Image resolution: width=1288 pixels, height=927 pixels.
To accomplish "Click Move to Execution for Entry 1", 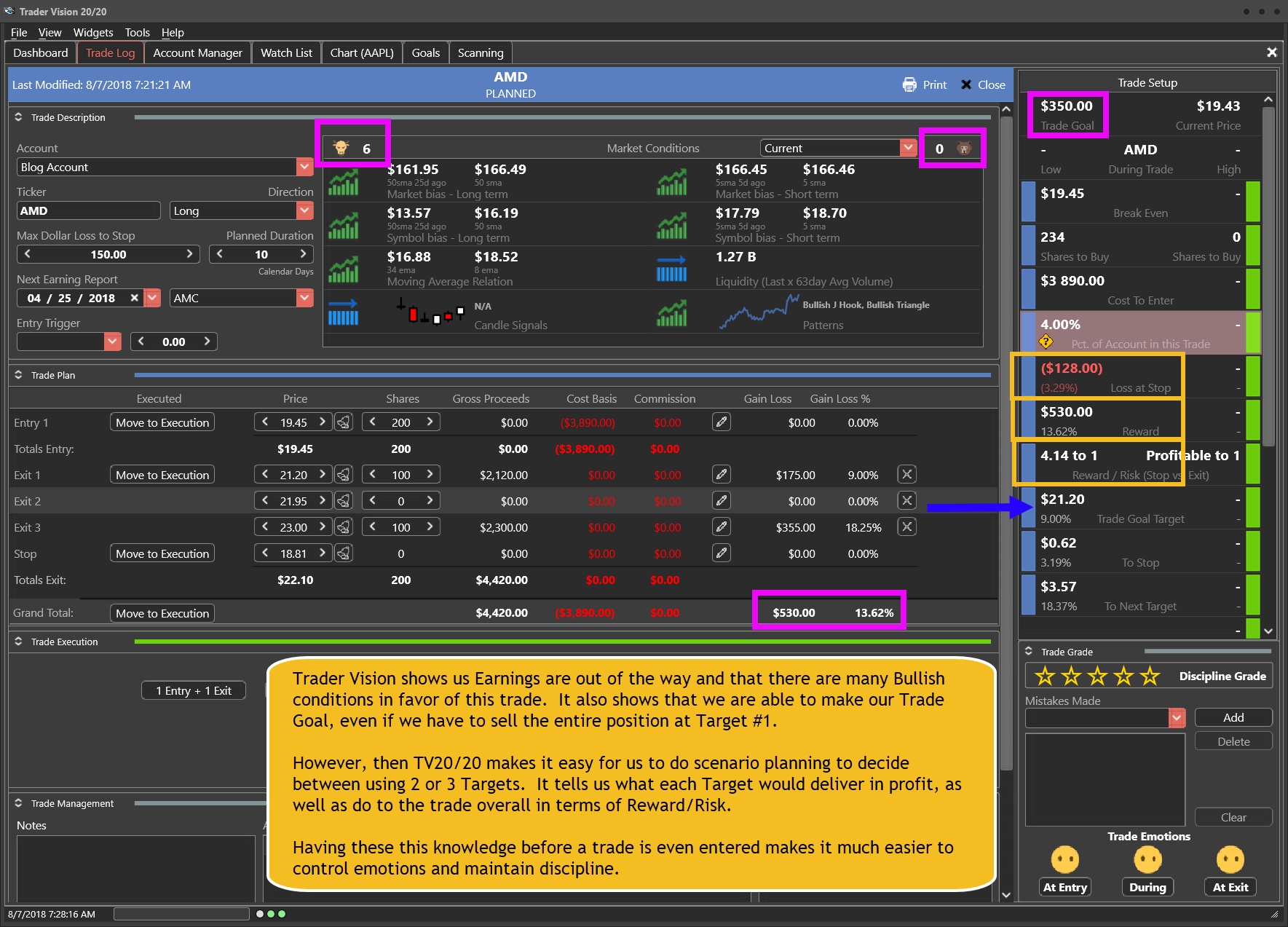I will point(162,422).
